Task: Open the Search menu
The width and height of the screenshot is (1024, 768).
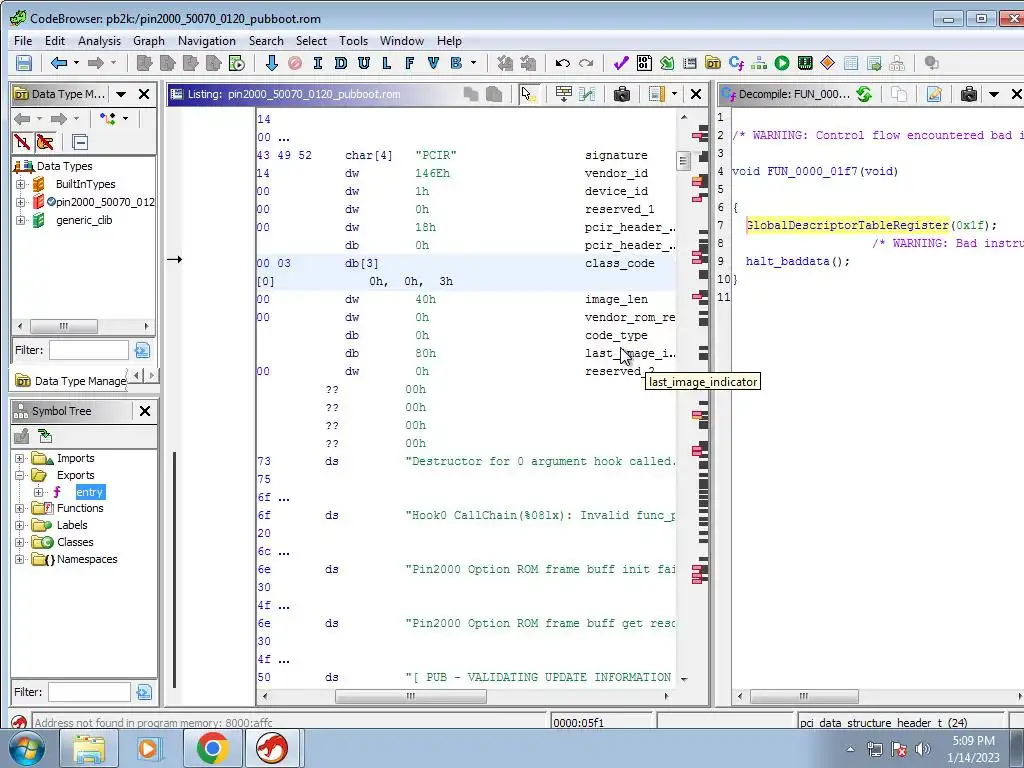Action: pyautogui.click(x=266, y=40)
